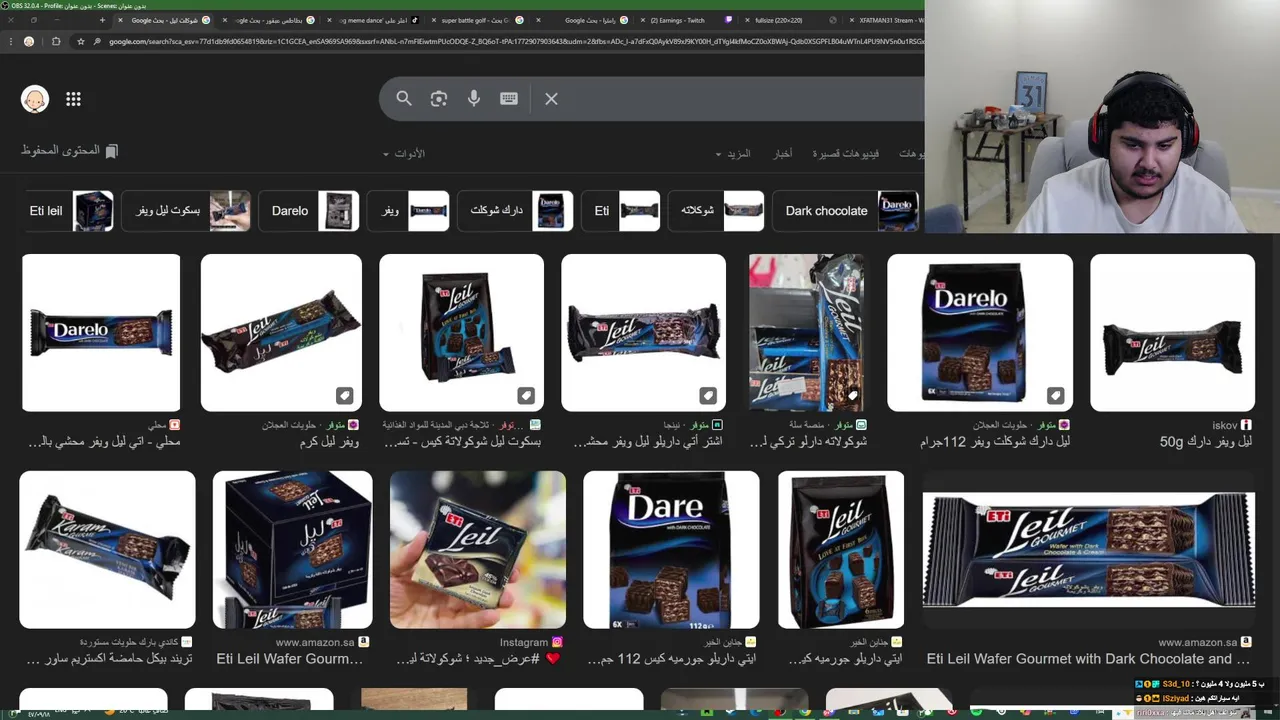Viewport: 1280px width, 720px height.
Task: Click the 'تريند بيكل حامضة اكستريم ساور' title
Action: click(107, 659)
